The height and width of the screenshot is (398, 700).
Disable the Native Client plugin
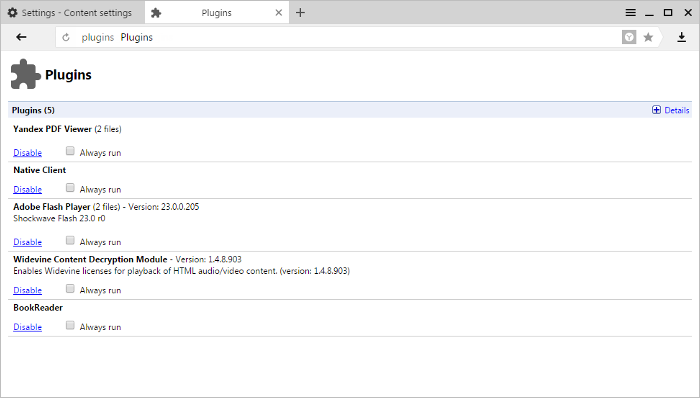click(x=28, y=189)
